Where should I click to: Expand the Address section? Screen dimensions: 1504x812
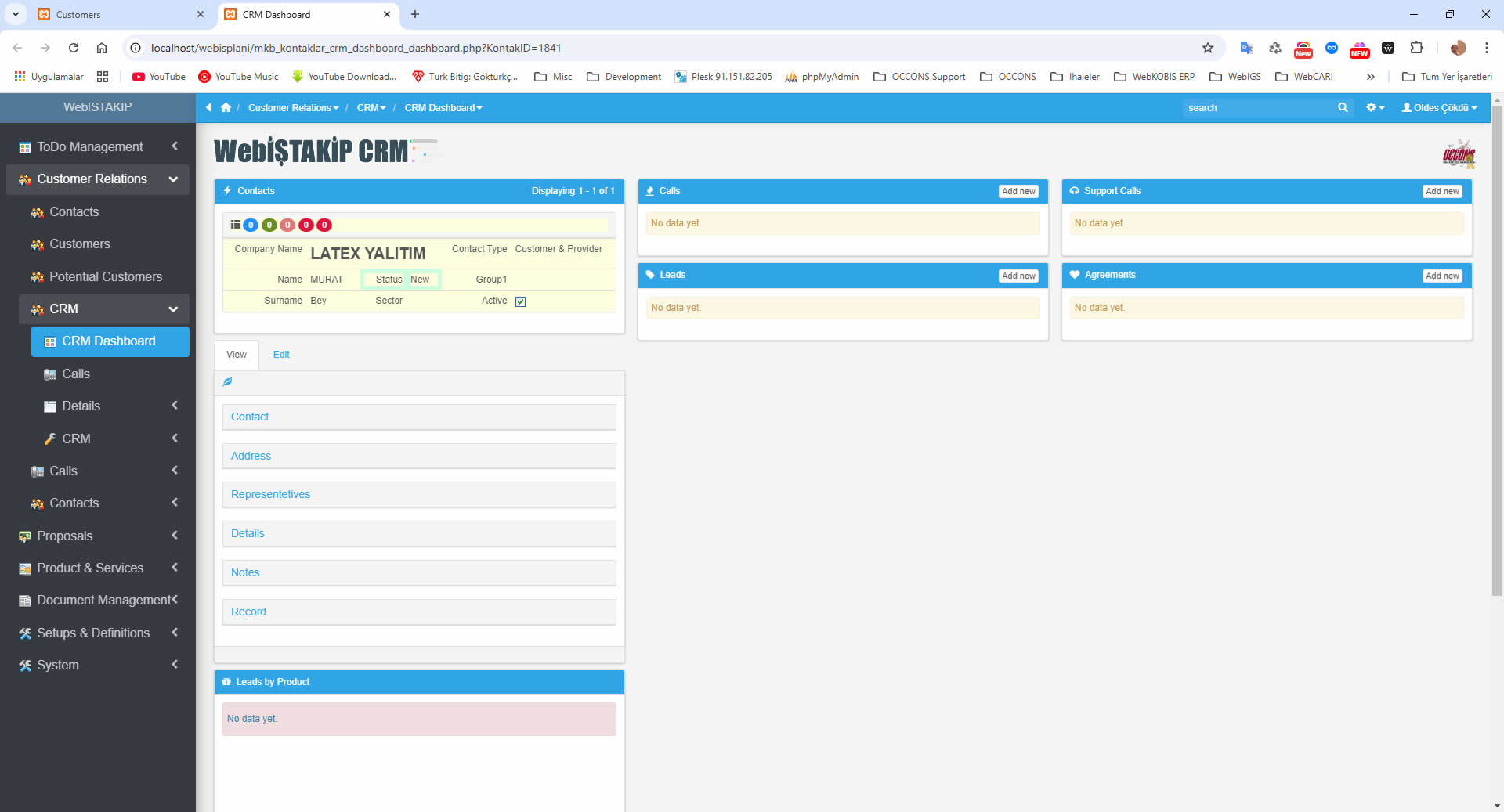coord(419,456)
